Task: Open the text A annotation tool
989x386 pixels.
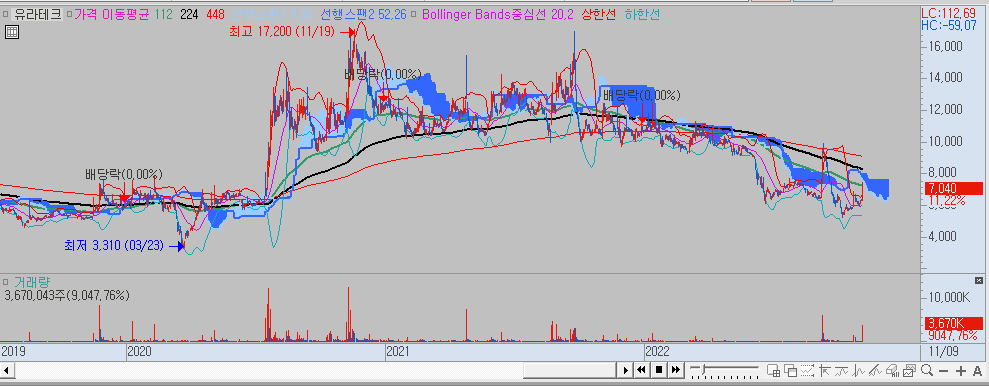Action: pos(977,371)
